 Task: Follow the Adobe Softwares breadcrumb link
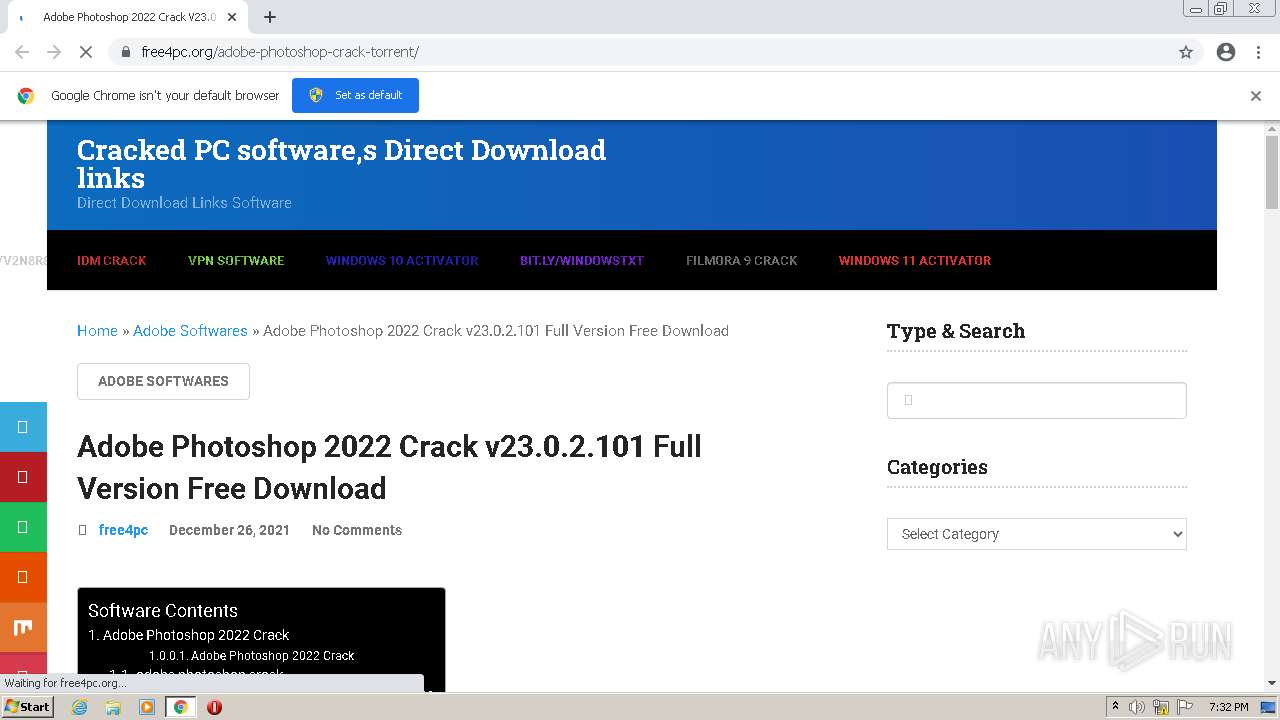190,331
